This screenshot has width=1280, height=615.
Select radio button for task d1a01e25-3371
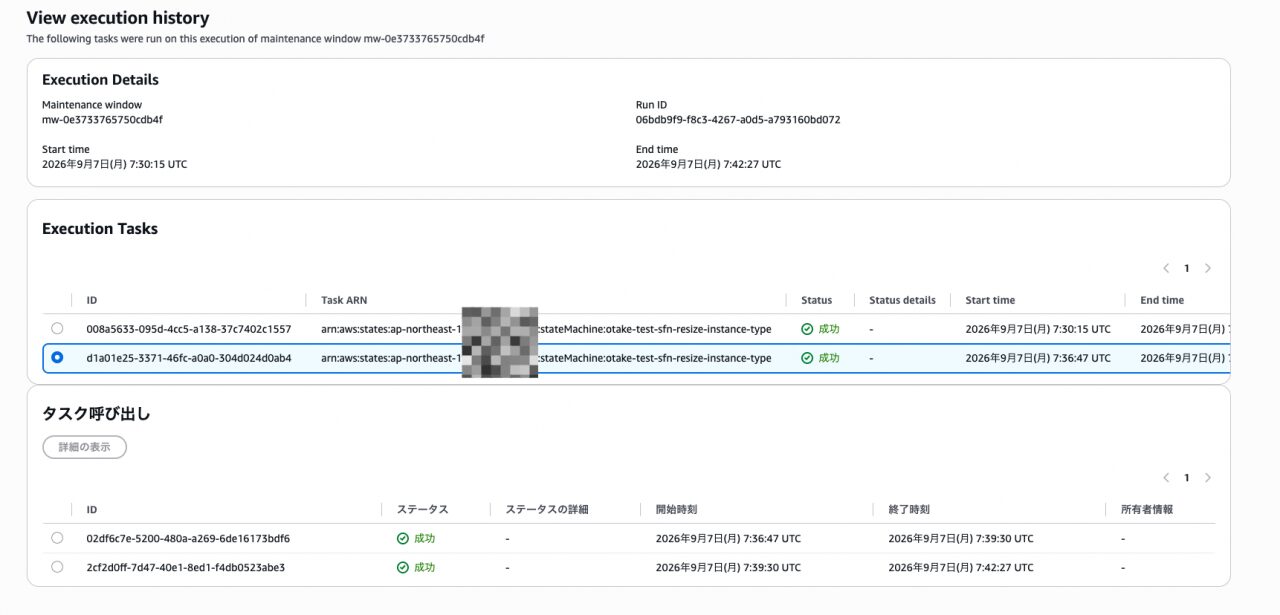coord(57,357)
